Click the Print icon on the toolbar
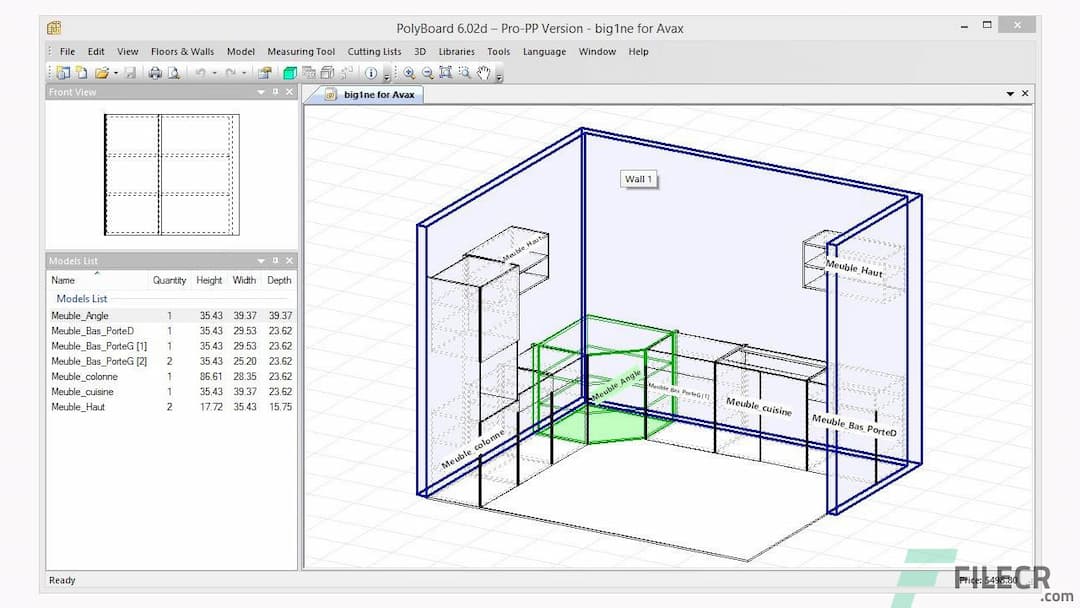 [156, 72]
